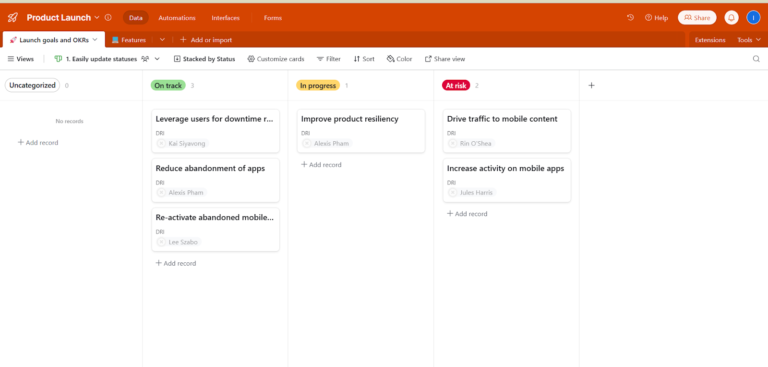The height and width of the screenshot is (367, 768).
Task: Open Extensions panel
Action: click(x=710, y=40)
